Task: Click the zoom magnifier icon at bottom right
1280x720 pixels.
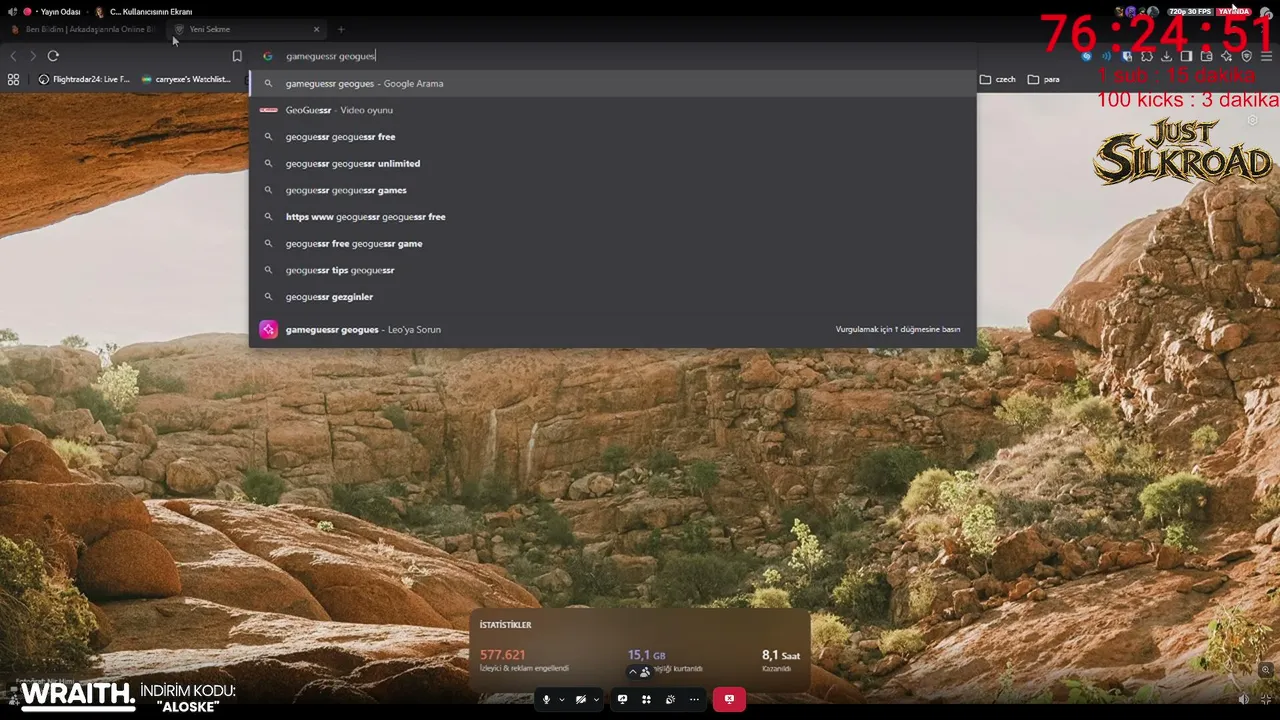Action: click(1266, 670)
